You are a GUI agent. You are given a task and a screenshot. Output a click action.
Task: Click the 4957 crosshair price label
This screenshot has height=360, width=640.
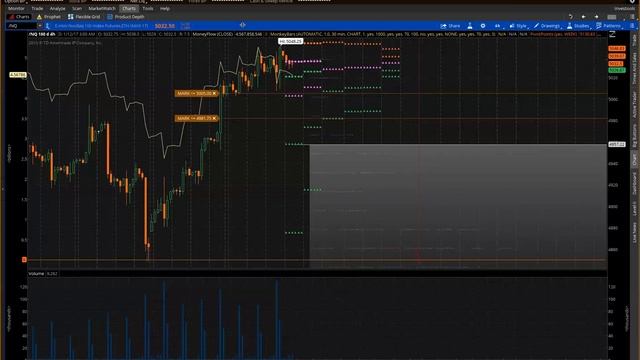pos(616,144)
